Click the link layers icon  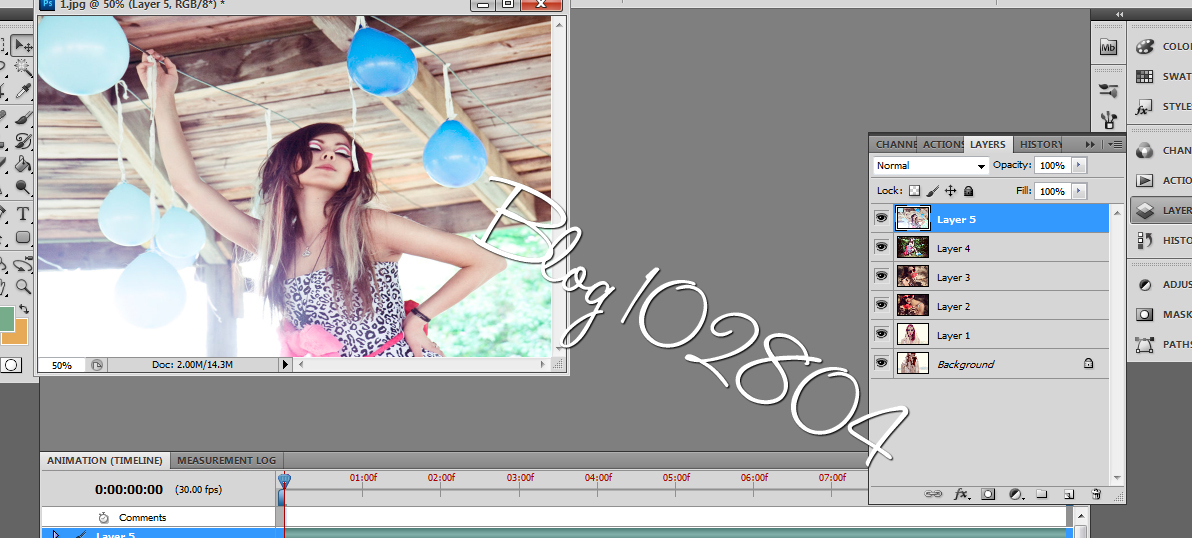pos(933,494)
